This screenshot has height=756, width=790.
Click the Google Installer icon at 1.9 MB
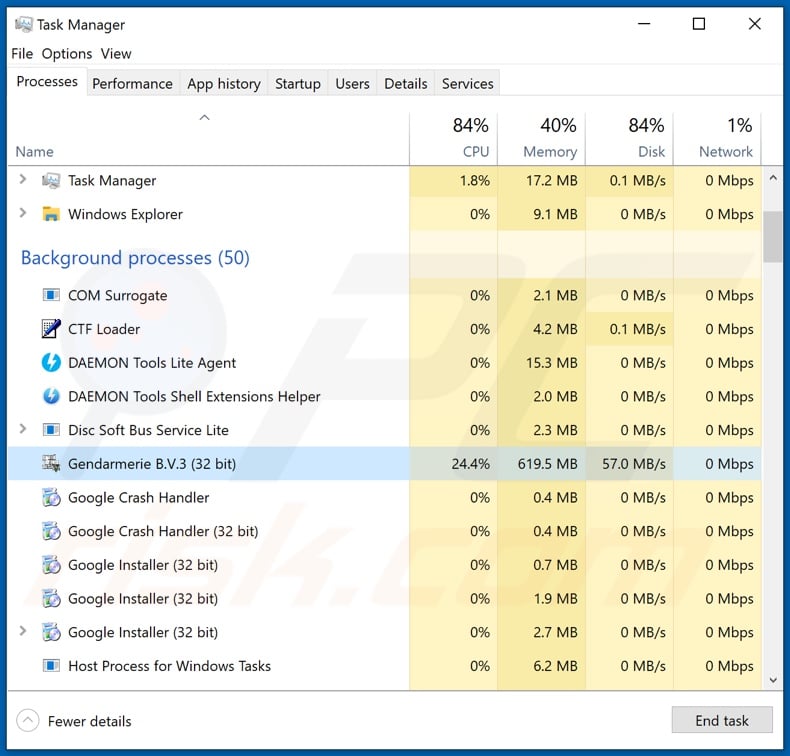[51, 598]
